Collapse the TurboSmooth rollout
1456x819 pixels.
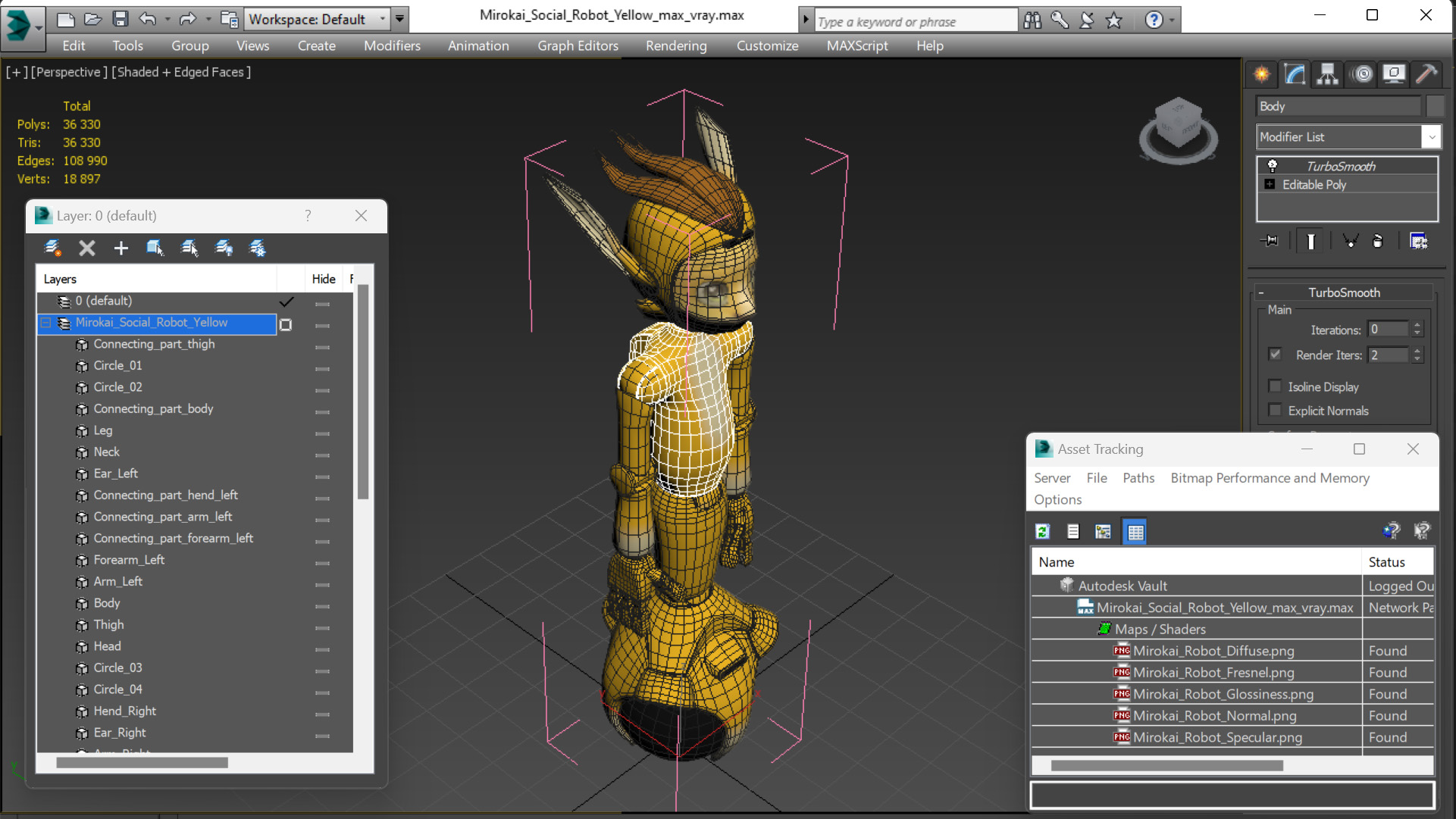tap(1261, 292)
